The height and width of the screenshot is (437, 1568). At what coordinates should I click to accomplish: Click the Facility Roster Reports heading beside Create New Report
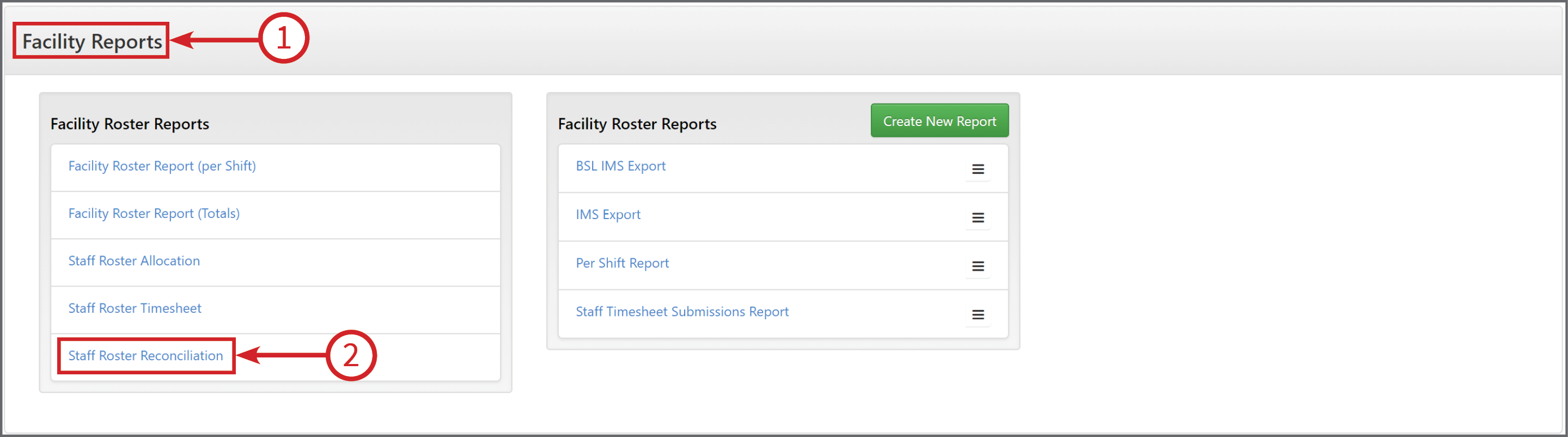click(637, 124)
